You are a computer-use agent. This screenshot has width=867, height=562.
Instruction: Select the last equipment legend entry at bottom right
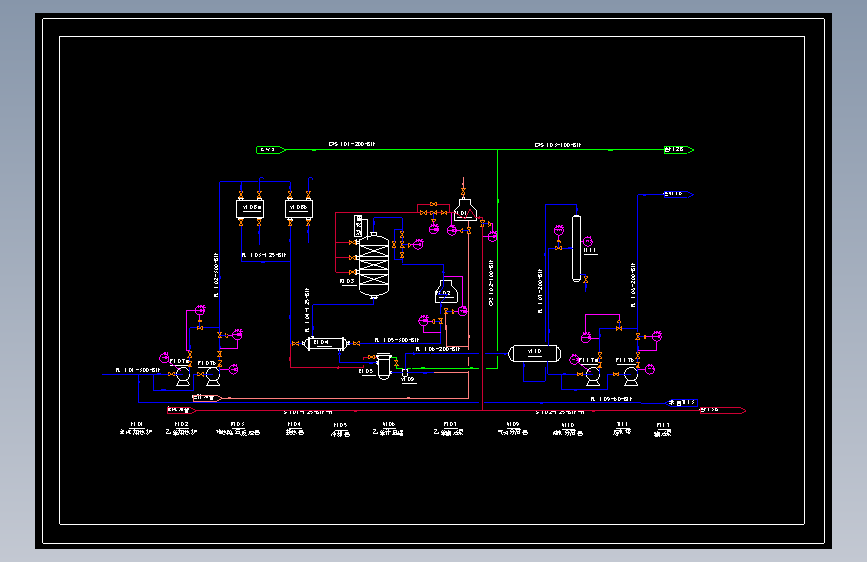click(x=662, y=429)
